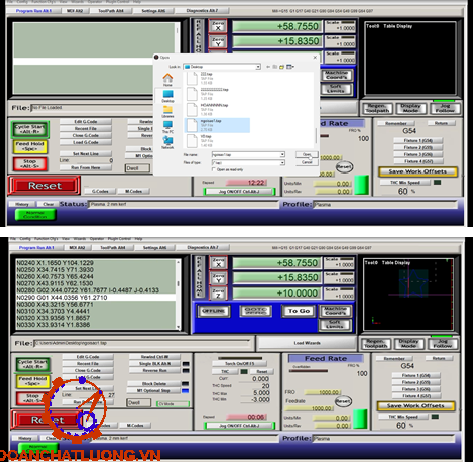Viewport: 473px width, 462px height.
Task: Click the Load Wizards button
Action: point(307,343)
